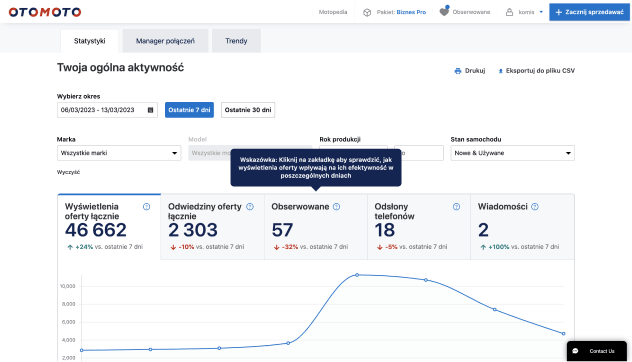Viewport: 632px width, 362px height.
Task: Click help icon on Odwiedziny card
Action: click(250, 207)
